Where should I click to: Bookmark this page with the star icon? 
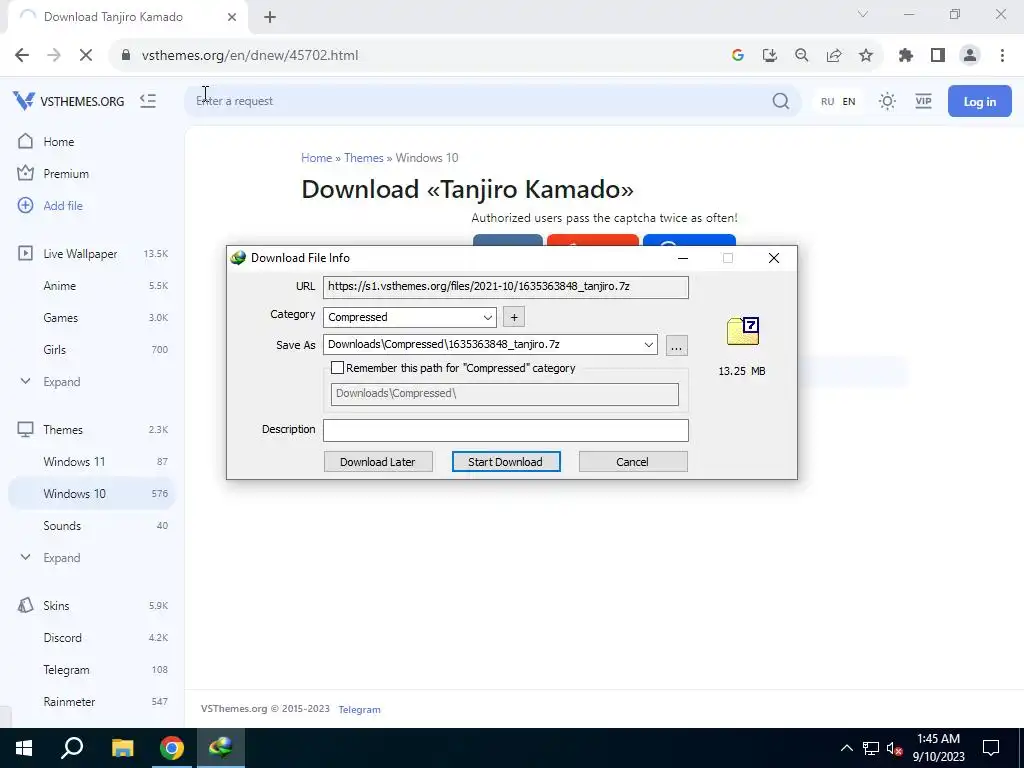pos(866,56)
